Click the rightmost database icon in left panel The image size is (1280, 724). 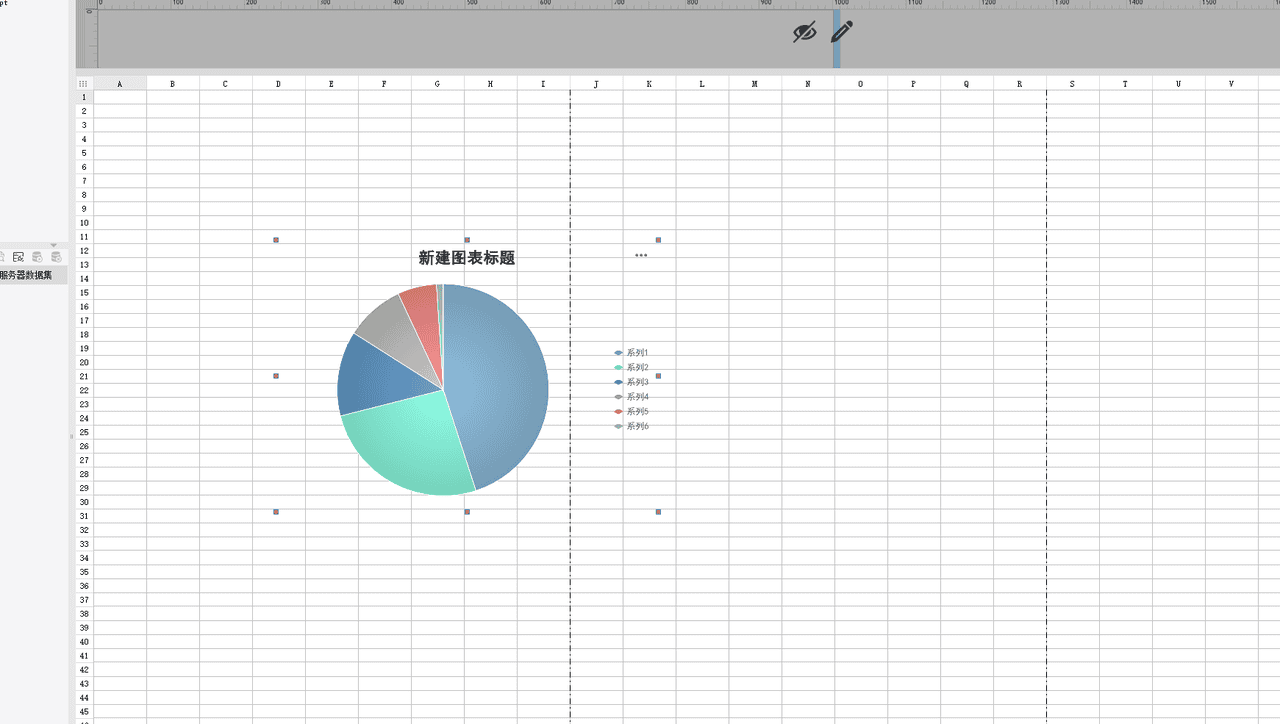click(x=56, y=257)
